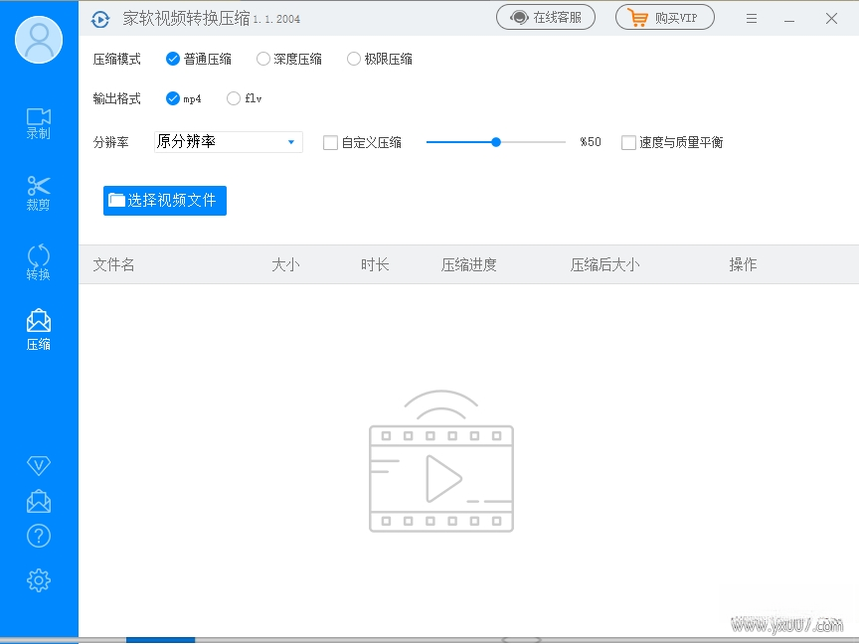Click the 购买VIP button

665,18
